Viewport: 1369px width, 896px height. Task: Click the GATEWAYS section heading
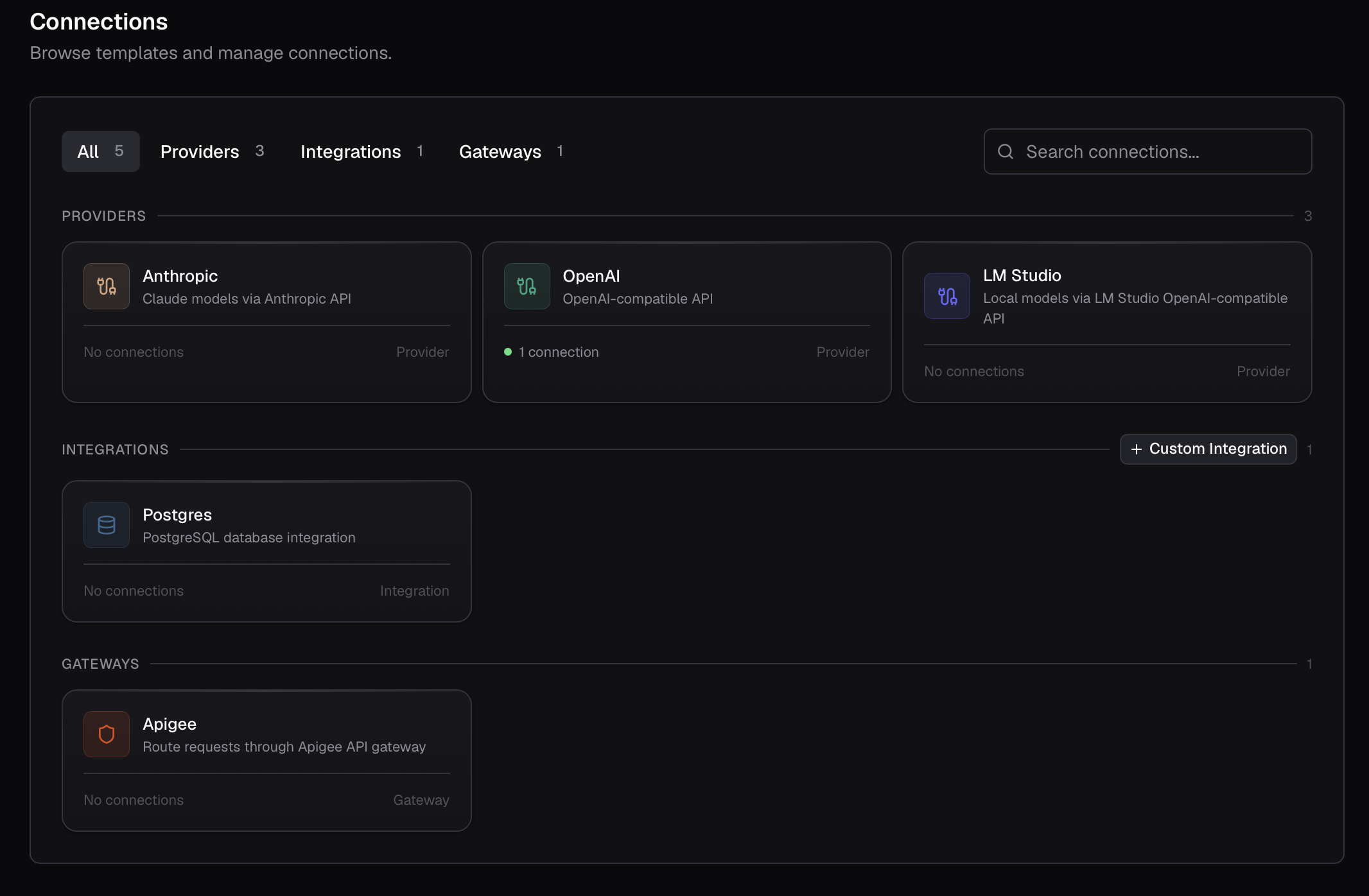[x=100, y=664]
